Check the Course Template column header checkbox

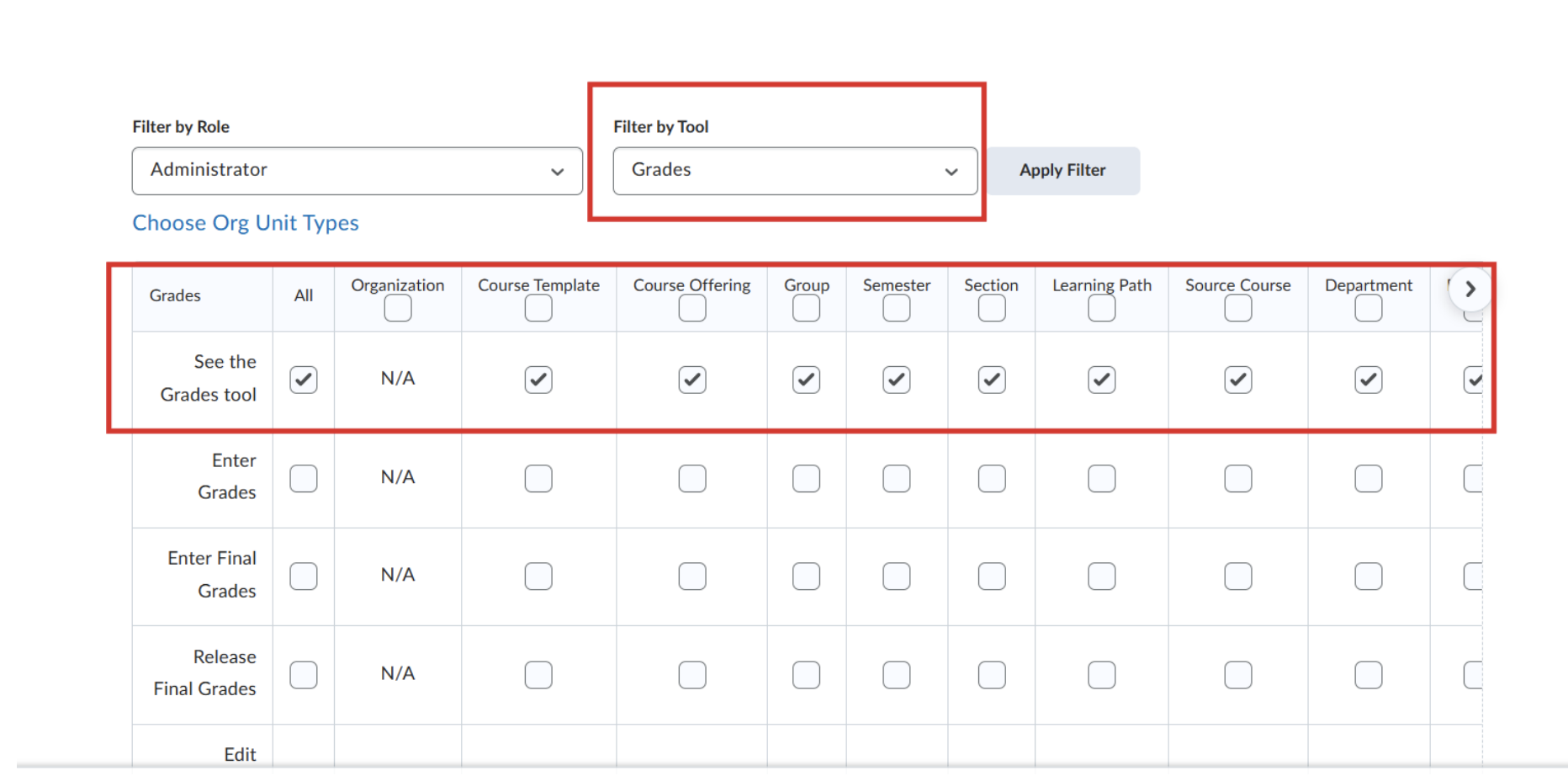(538, 309)
